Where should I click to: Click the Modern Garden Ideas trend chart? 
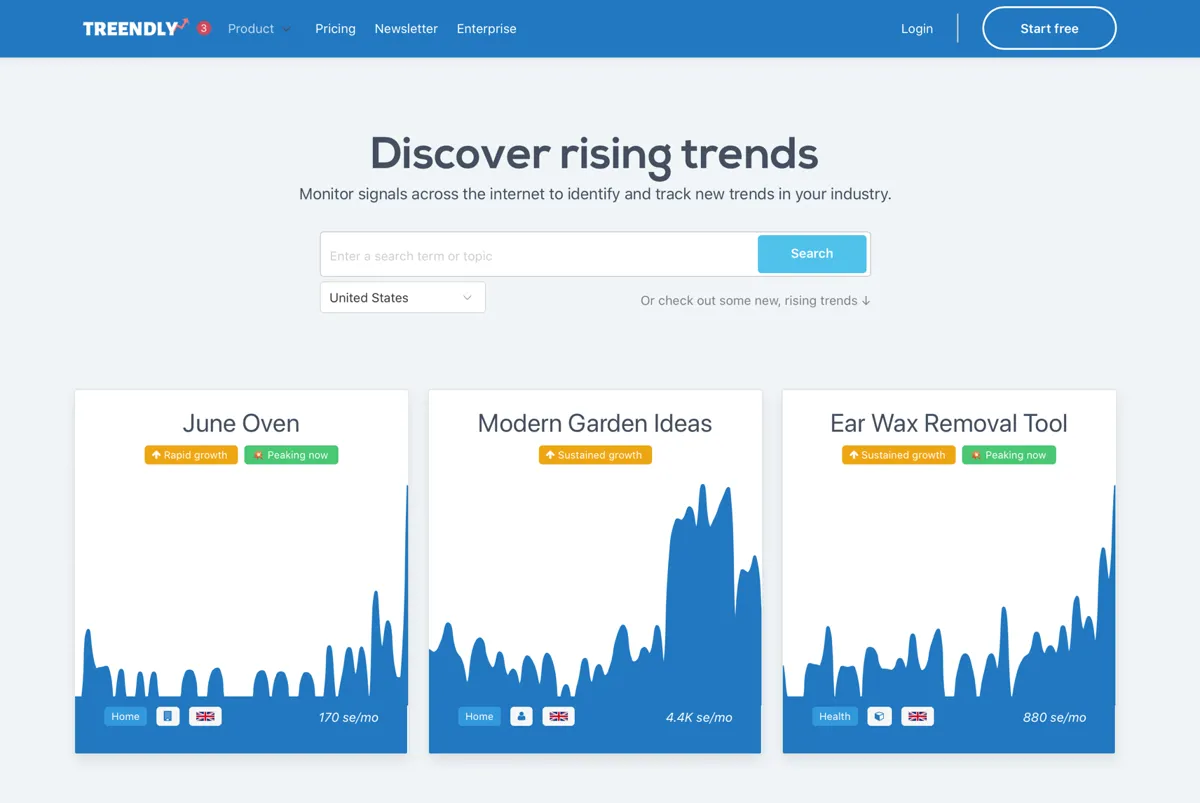point(595,600)
